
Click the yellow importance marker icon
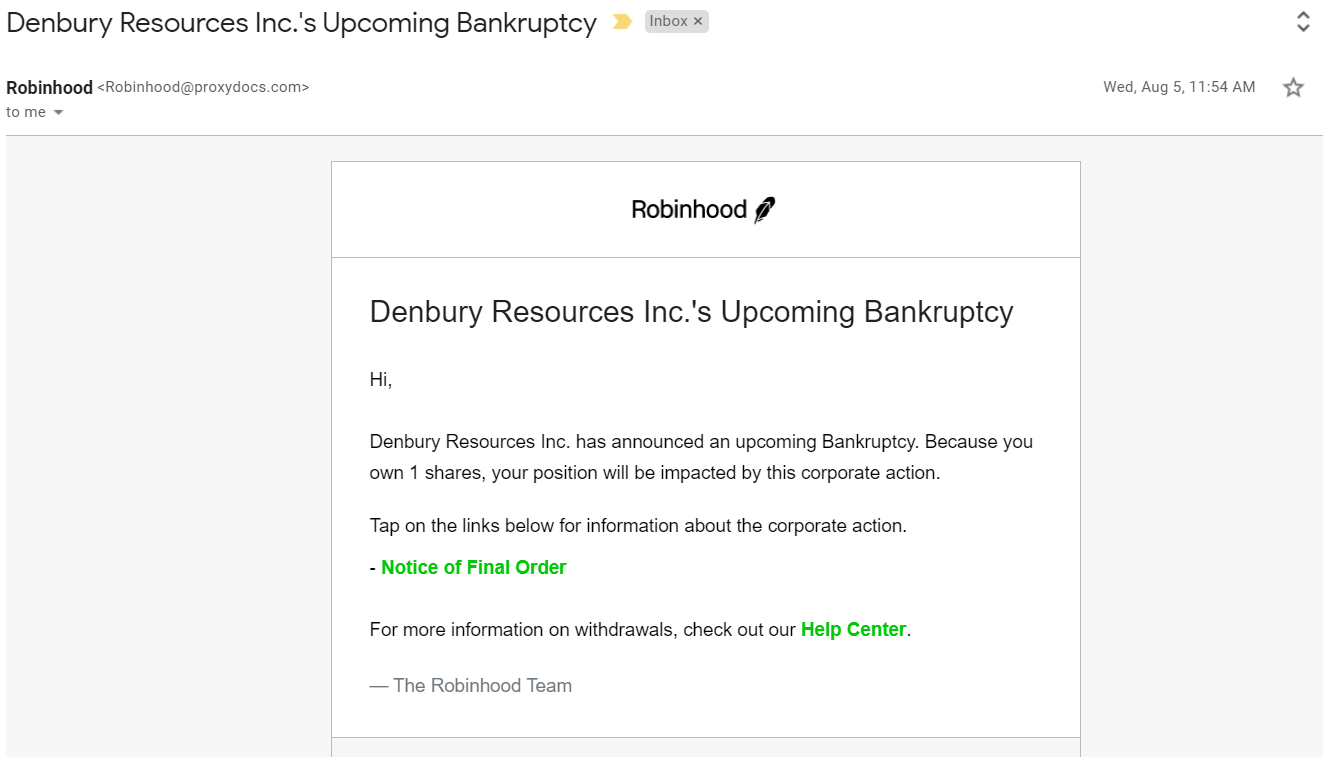tap(622, 22)
